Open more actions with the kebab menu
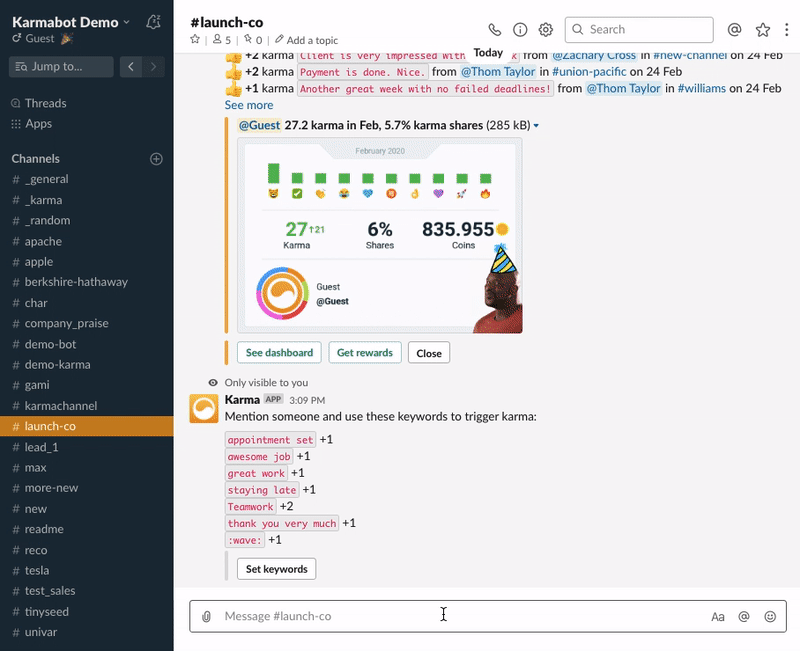800x651 pixels. point(786,30)
